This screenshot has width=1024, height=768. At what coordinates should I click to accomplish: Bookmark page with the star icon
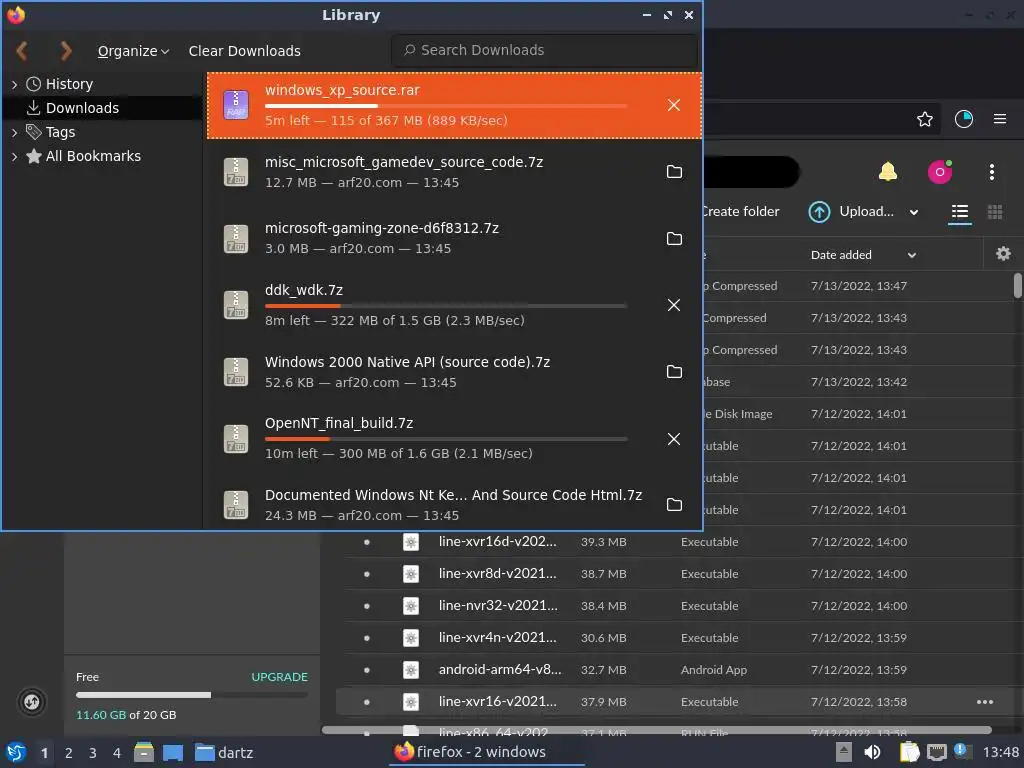[x=925, y=119]
